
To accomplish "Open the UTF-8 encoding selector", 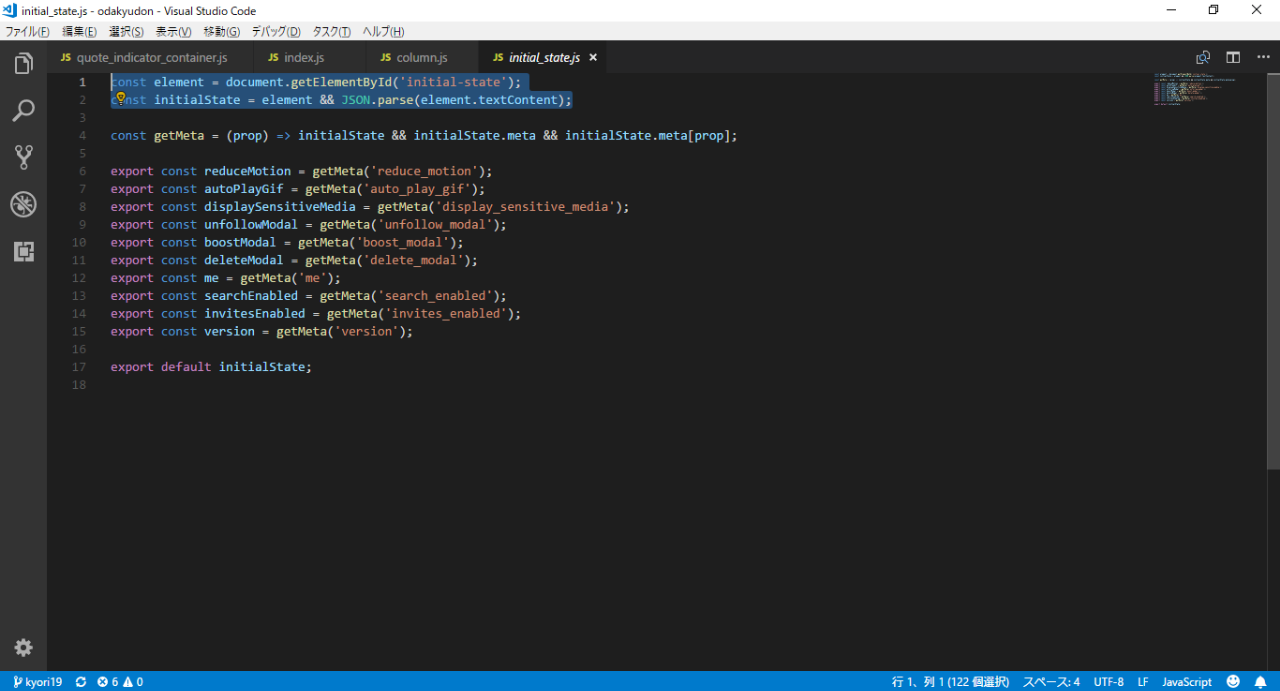I will pyautogui.click(x=1108, y=682).
